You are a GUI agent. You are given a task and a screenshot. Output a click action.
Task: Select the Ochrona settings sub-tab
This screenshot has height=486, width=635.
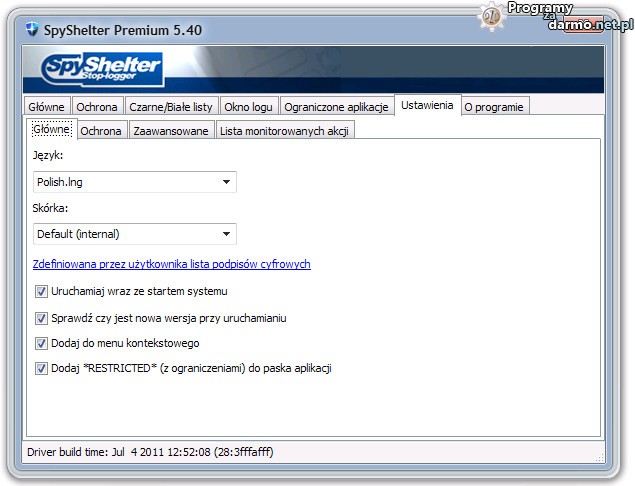(x=101, y=131)
